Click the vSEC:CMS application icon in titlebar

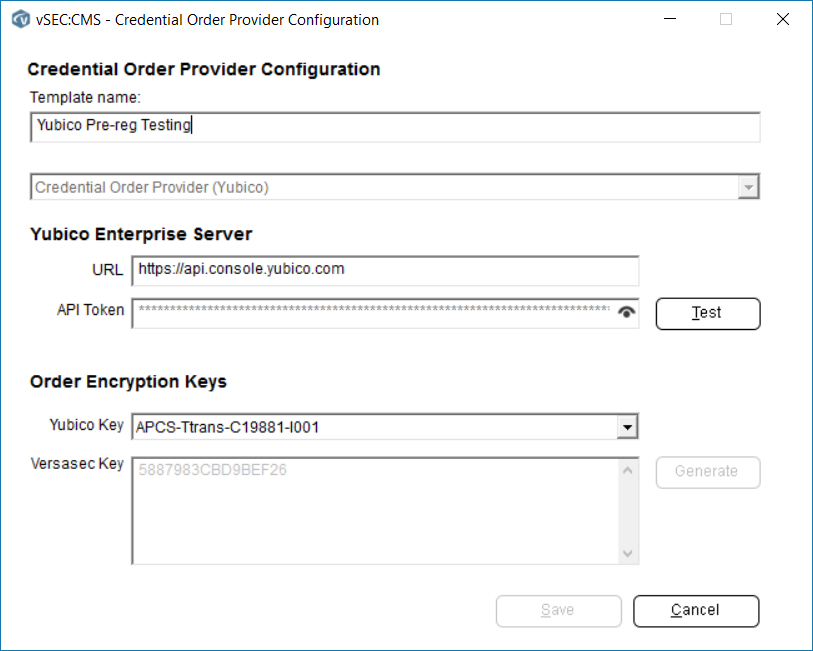20,19
